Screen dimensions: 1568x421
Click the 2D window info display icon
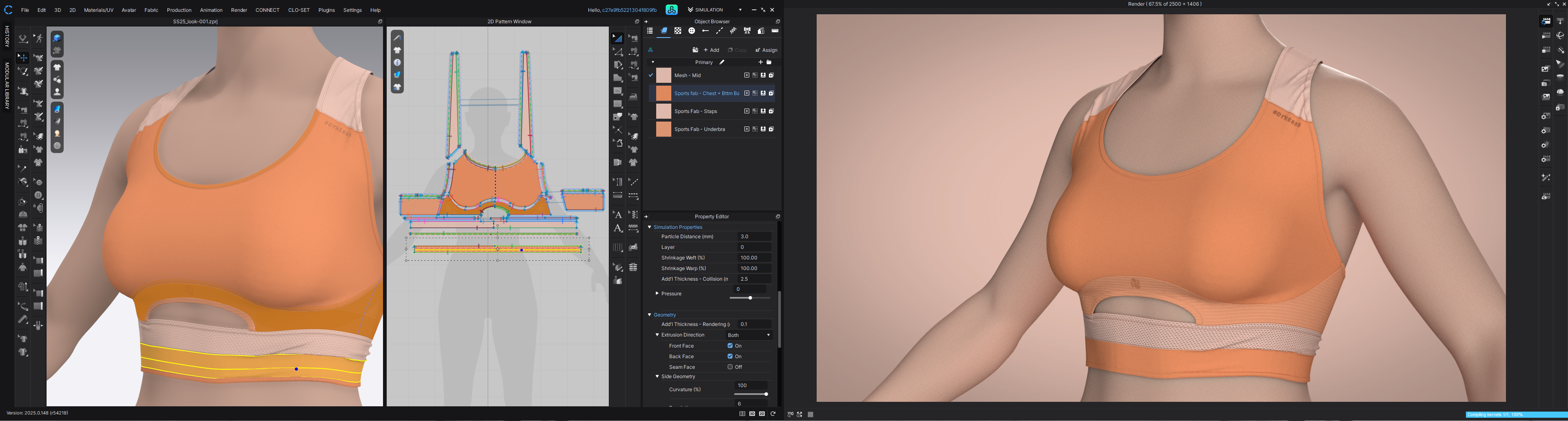click(x=397, y=63)
